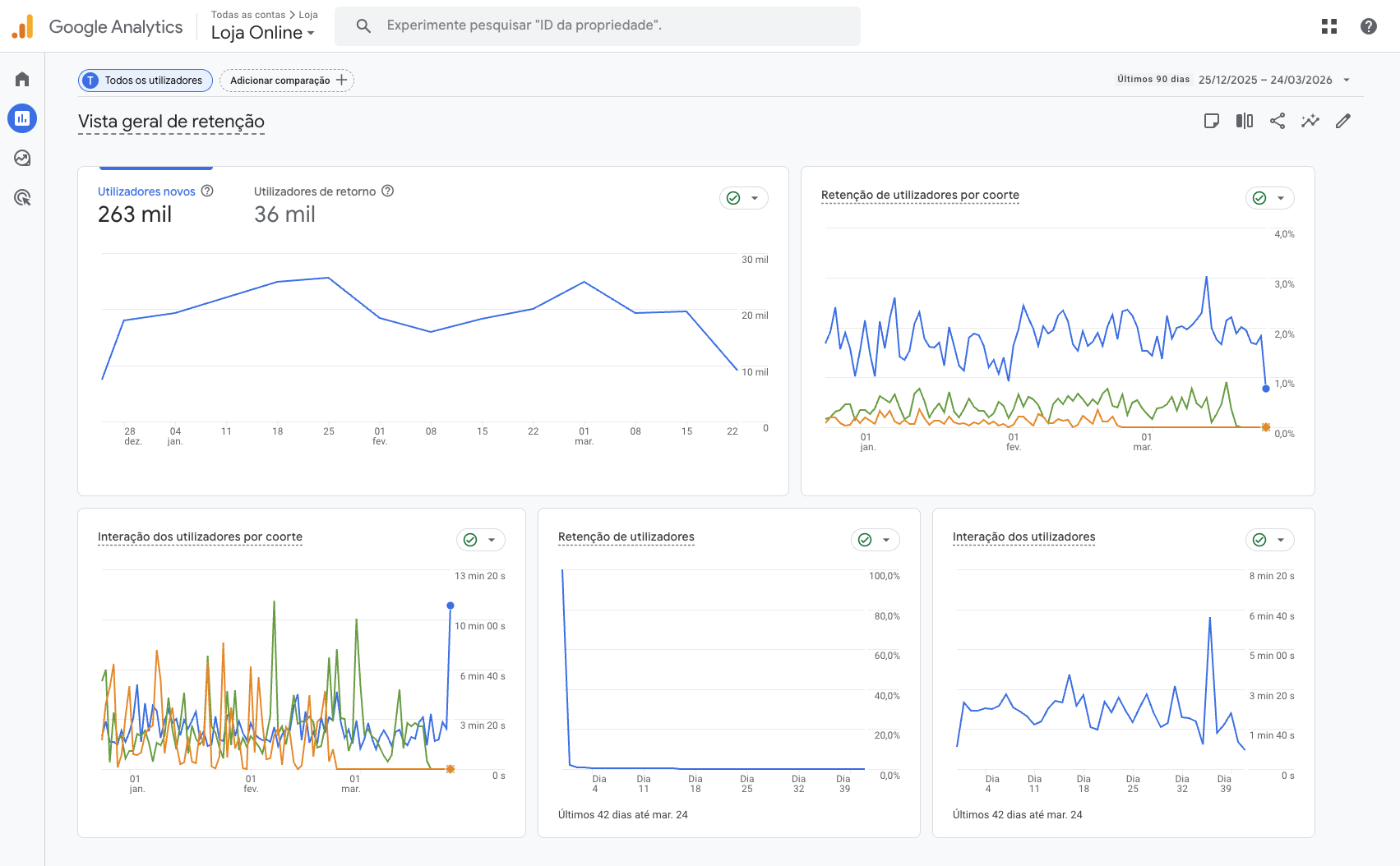Open the Google apps grid
This screenshot has height=866, width=1400.
[1329, 26]
